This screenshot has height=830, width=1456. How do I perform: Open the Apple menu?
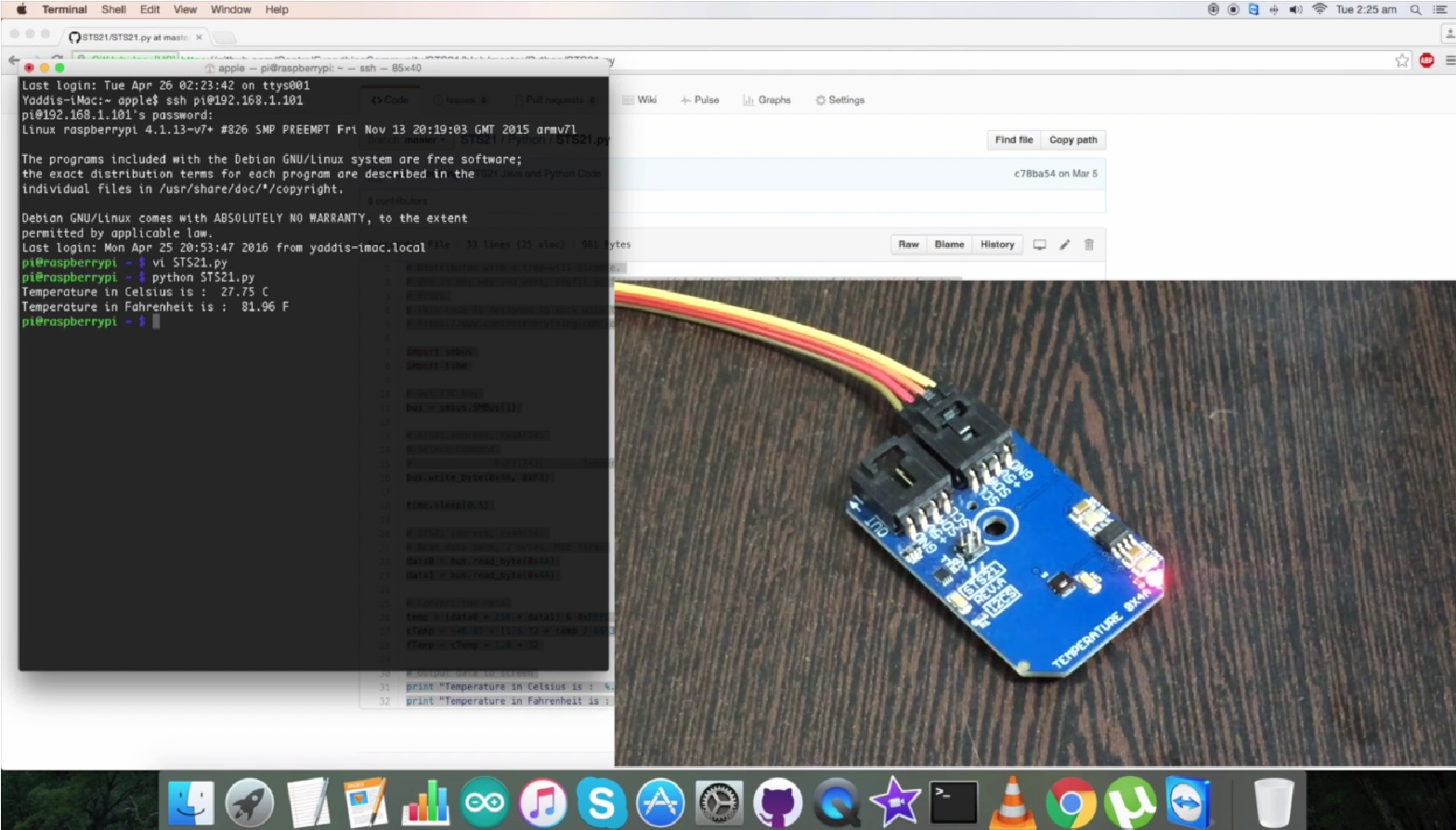(21, 9)
